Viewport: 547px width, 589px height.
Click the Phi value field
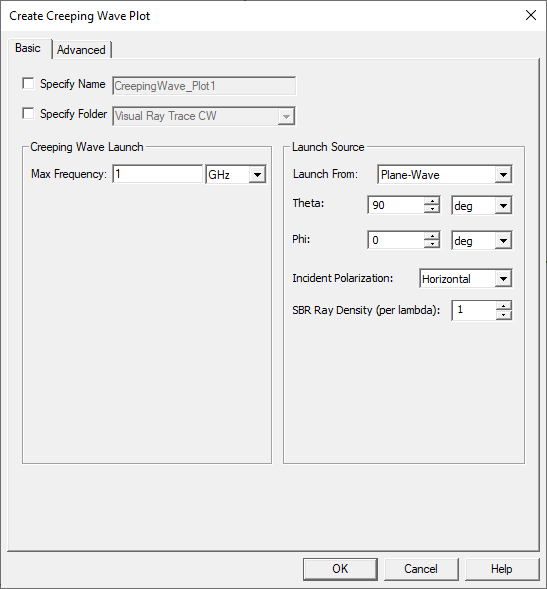pos(396,240)
